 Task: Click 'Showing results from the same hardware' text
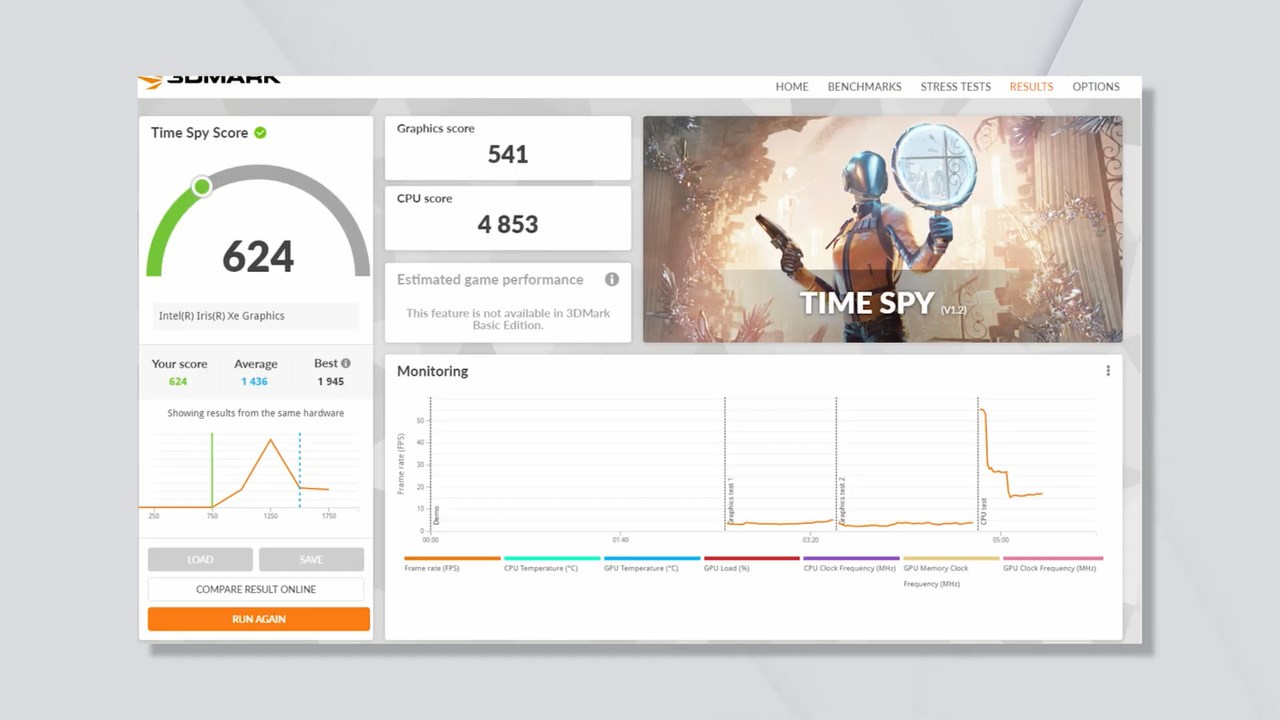(x=256, y=413)
